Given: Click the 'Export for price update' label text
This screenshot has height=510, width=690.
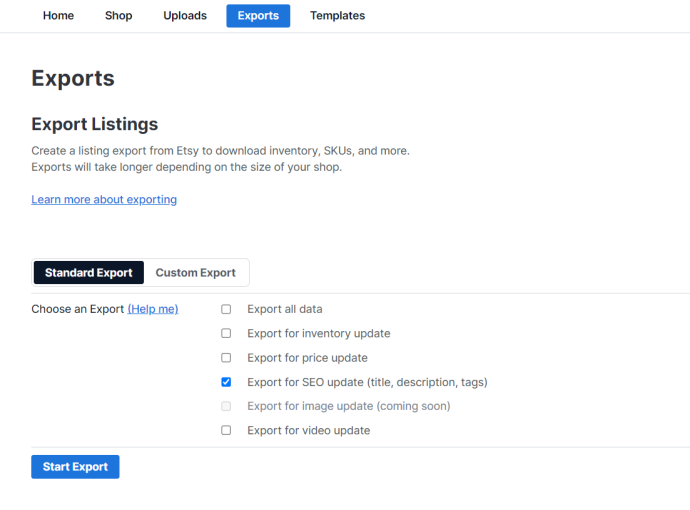Looking at the screenshot, I should click(x=307, y=358).
